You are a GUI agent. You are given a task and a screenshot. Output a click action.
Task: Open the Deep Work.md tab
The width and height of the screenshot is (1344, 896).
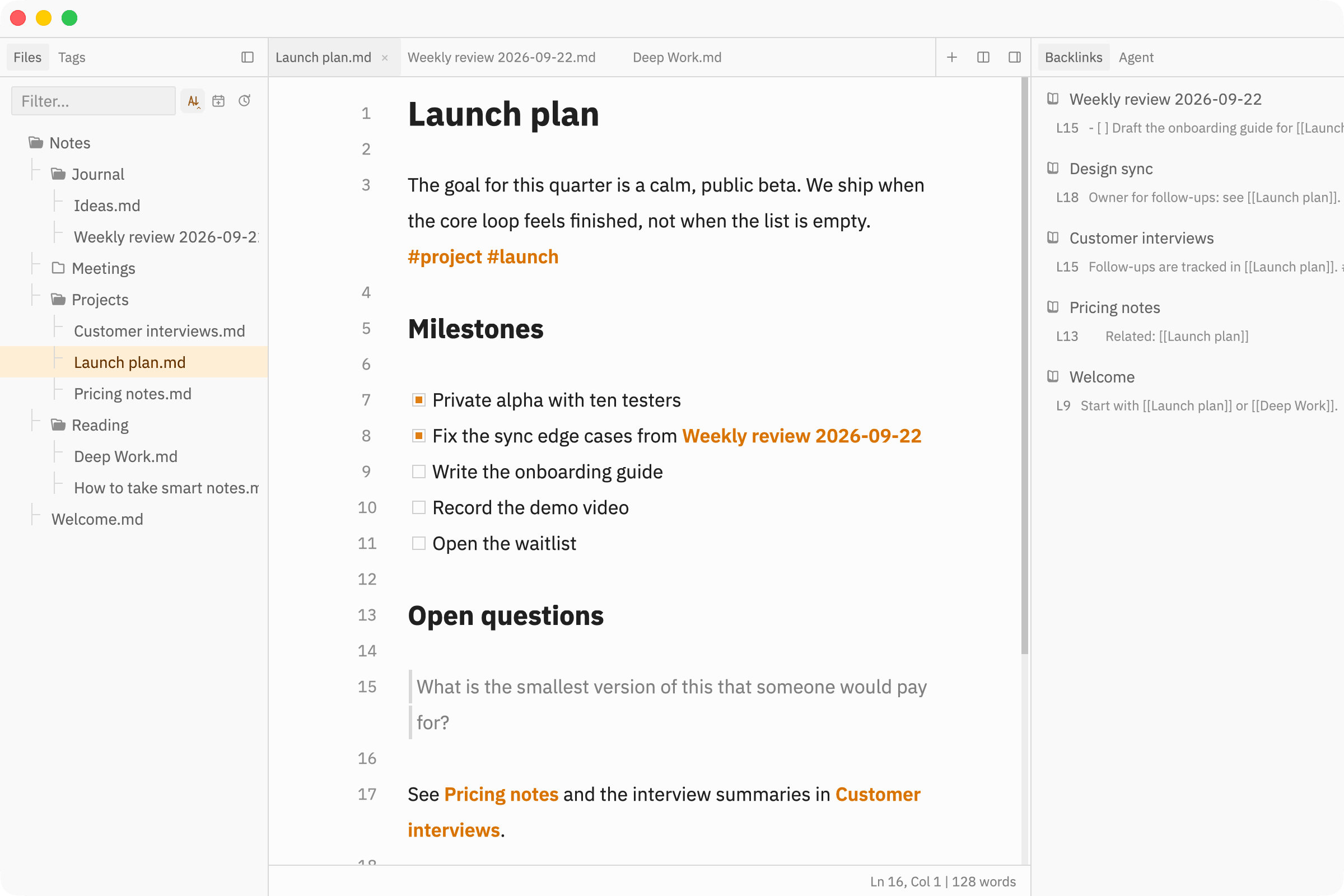click(x=677, y=57)
